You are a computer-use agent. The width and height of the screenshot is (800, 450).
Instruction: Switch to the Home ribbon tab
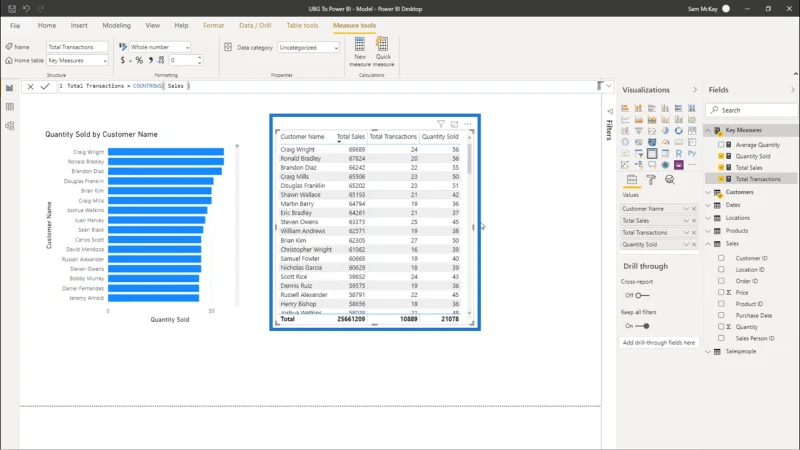47,26
